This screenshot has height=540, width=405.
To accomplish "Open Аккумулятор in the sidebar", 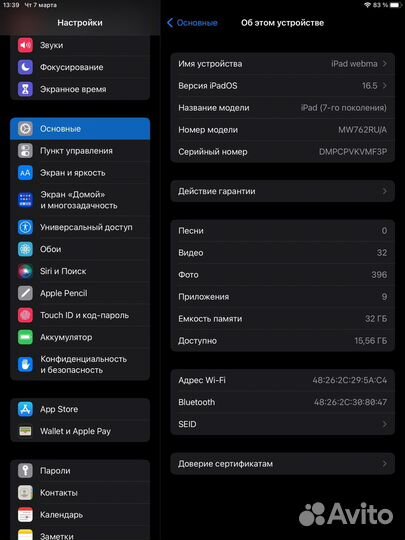I will (80, 338).
